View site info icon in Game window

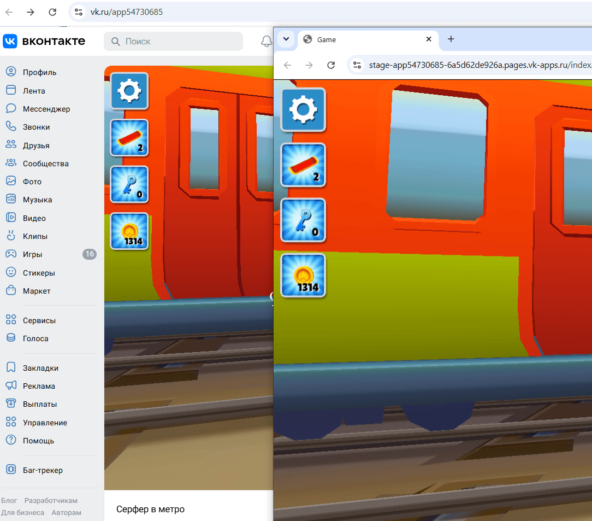(357, 65)
